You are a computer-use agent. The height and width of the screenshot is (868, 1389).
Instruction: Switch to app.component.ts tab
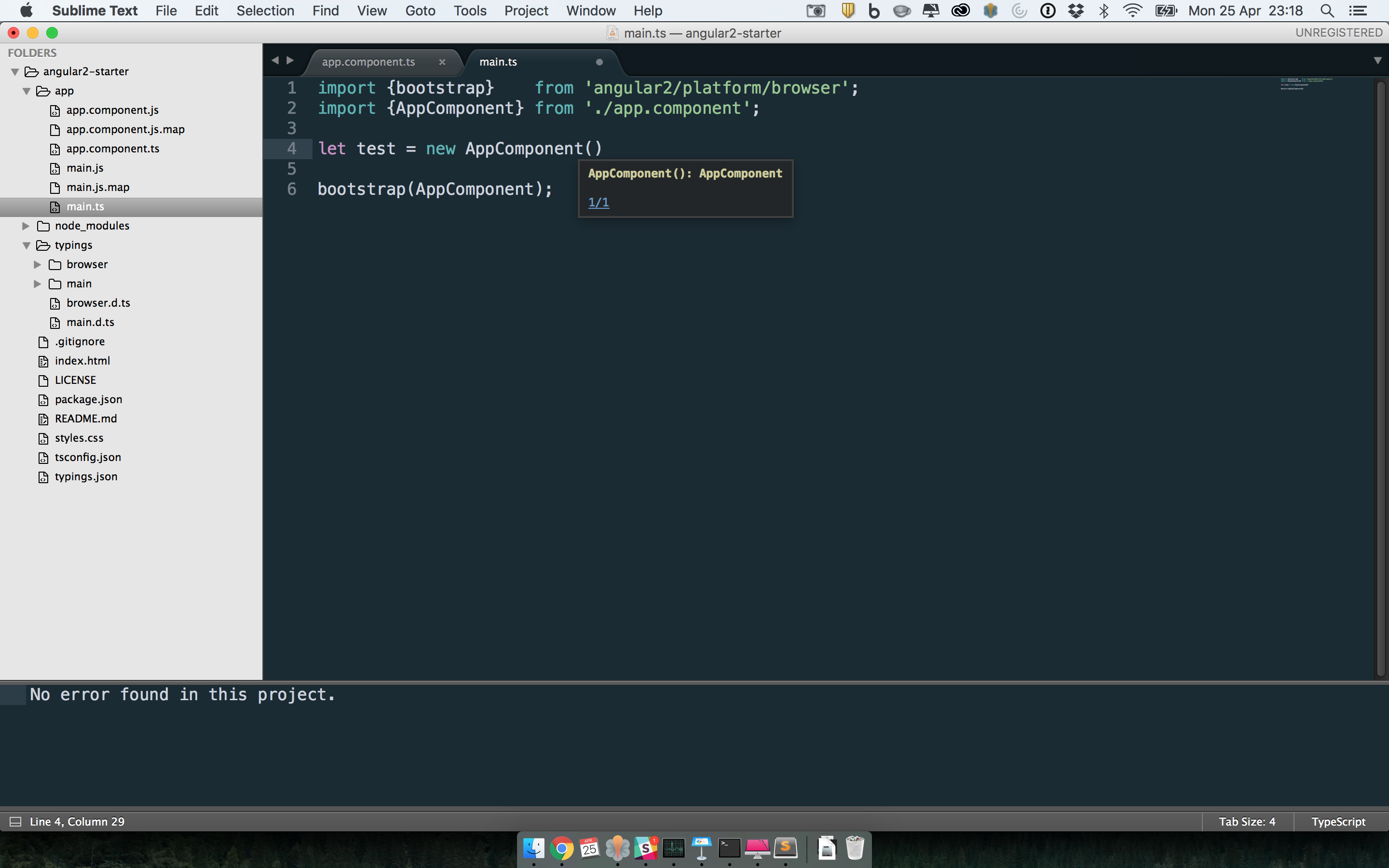(x=368, y=62)
